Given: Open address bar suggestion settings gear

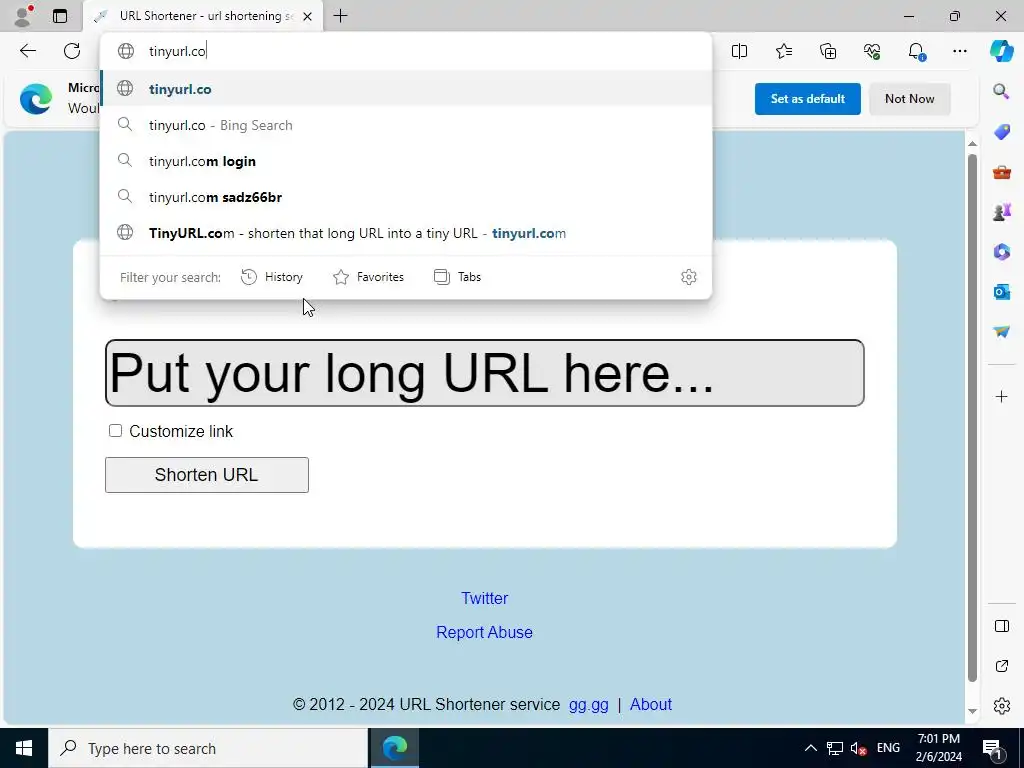Looking at the screenshot, I should click(688, 277).
